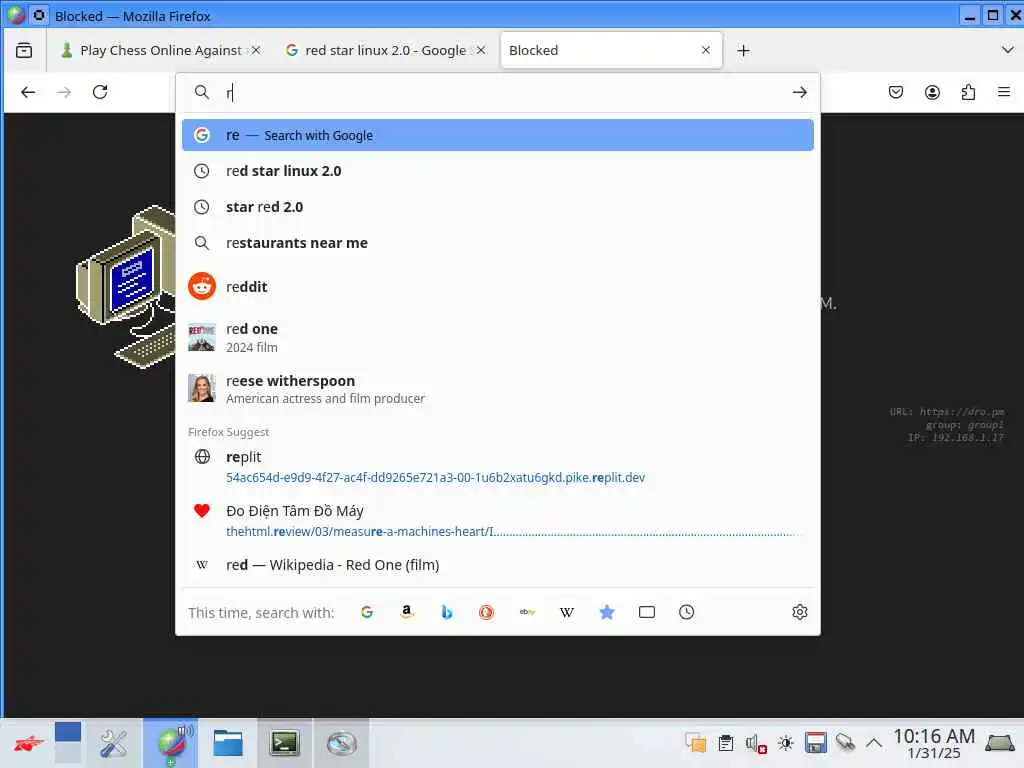Screen dimensions: 1024x768
Task: Select the Blocked tab
Action: [x=611, y=50]
